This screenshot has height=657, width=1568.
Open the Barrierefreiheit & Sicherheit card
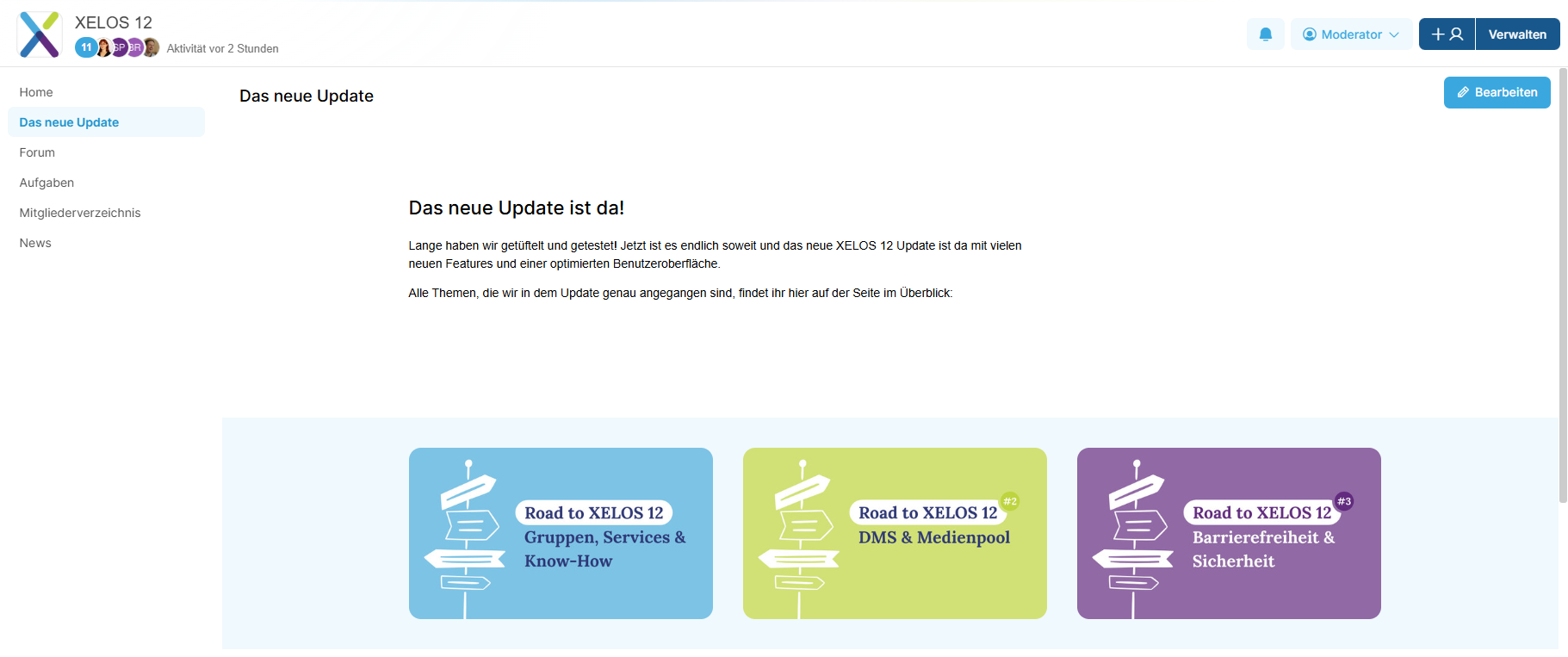click(1229, 533)
